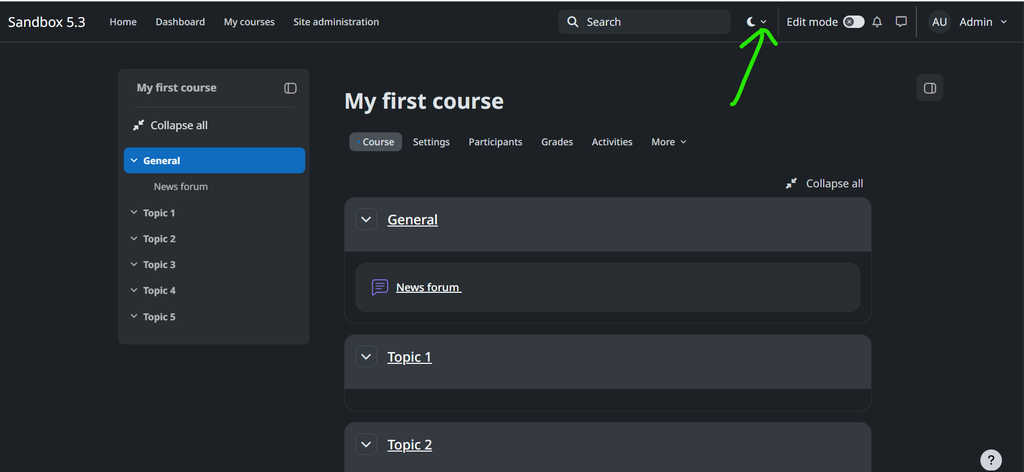Switch to the Participants tab

(495, 142)
